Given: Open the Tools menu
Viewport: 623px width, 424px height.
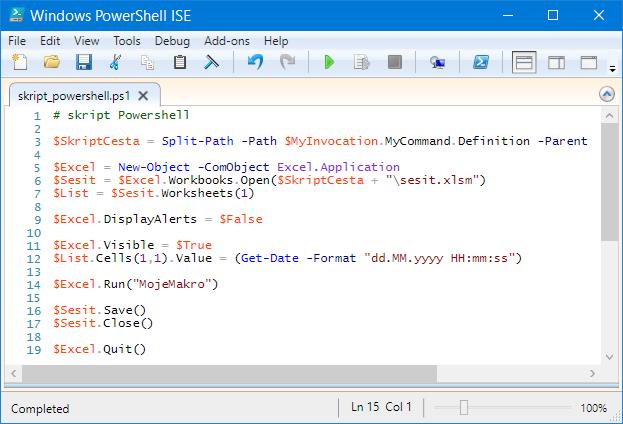Looking at the screenshot, I should [x=127, y=41].
